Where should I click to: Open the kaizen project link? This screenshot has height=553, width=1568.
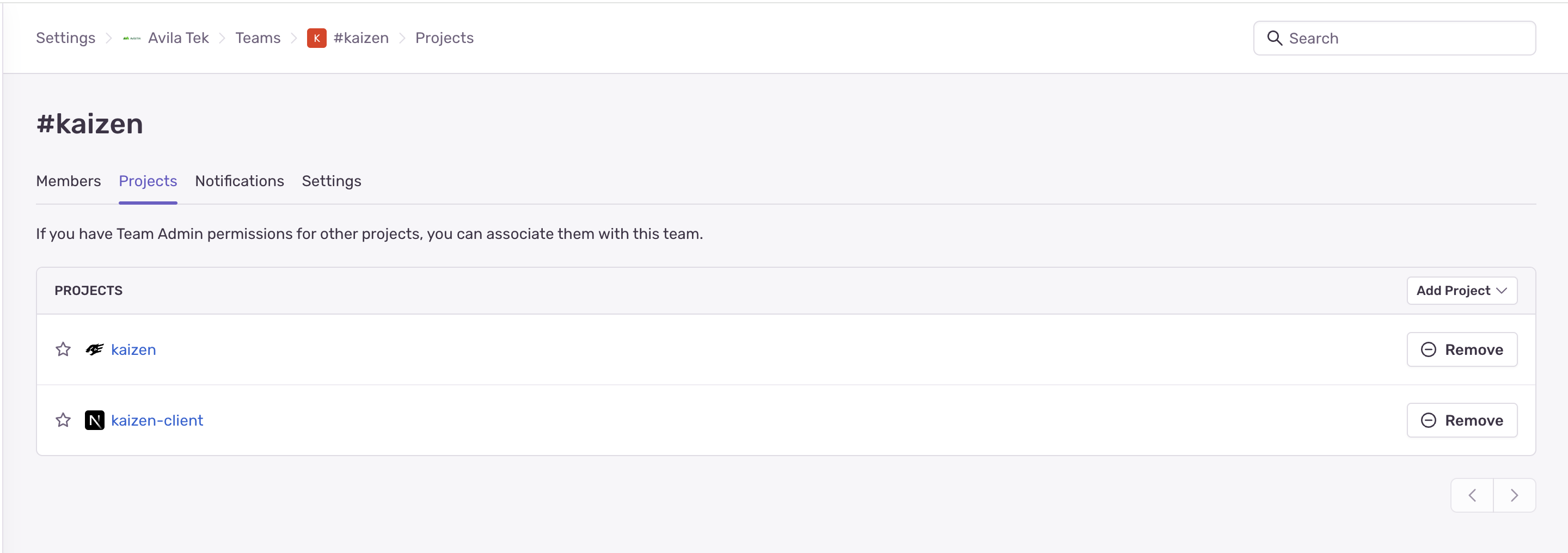(x=133, y=349)
